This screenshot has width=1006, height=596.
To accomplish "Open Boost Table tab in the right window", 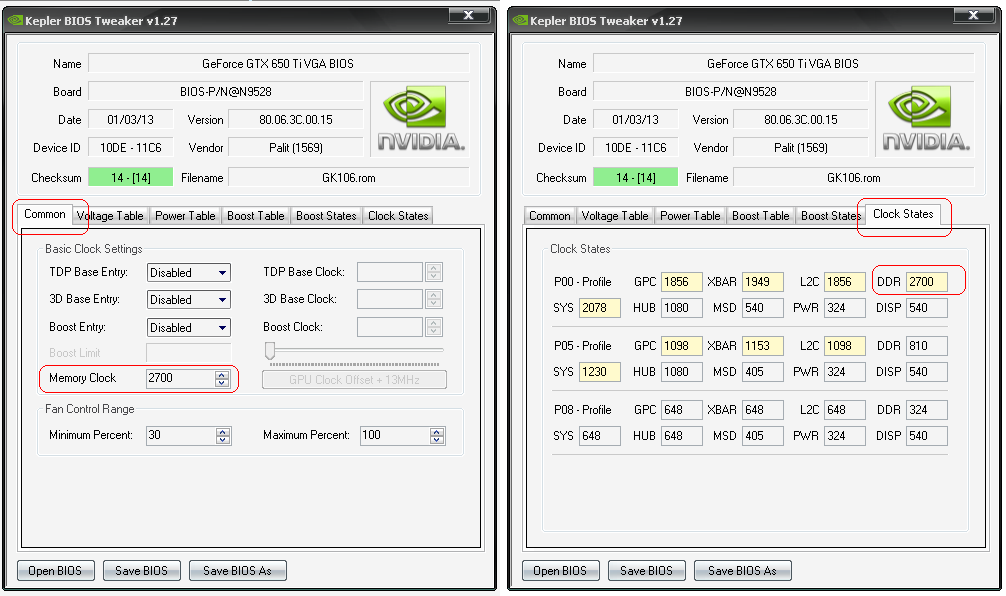I will coord(760,216).
